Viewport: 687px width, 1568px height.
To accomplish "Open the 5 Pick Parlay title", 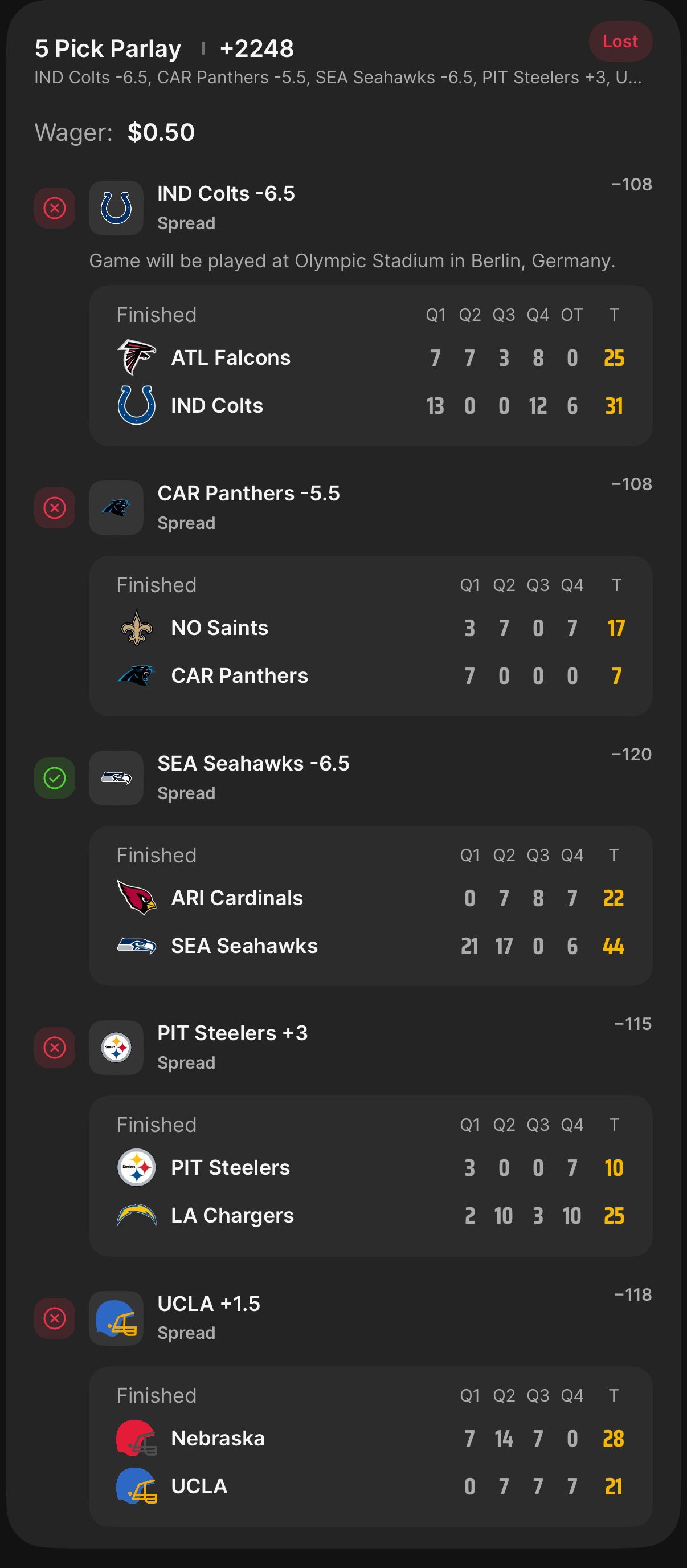I will pos(108,48).
